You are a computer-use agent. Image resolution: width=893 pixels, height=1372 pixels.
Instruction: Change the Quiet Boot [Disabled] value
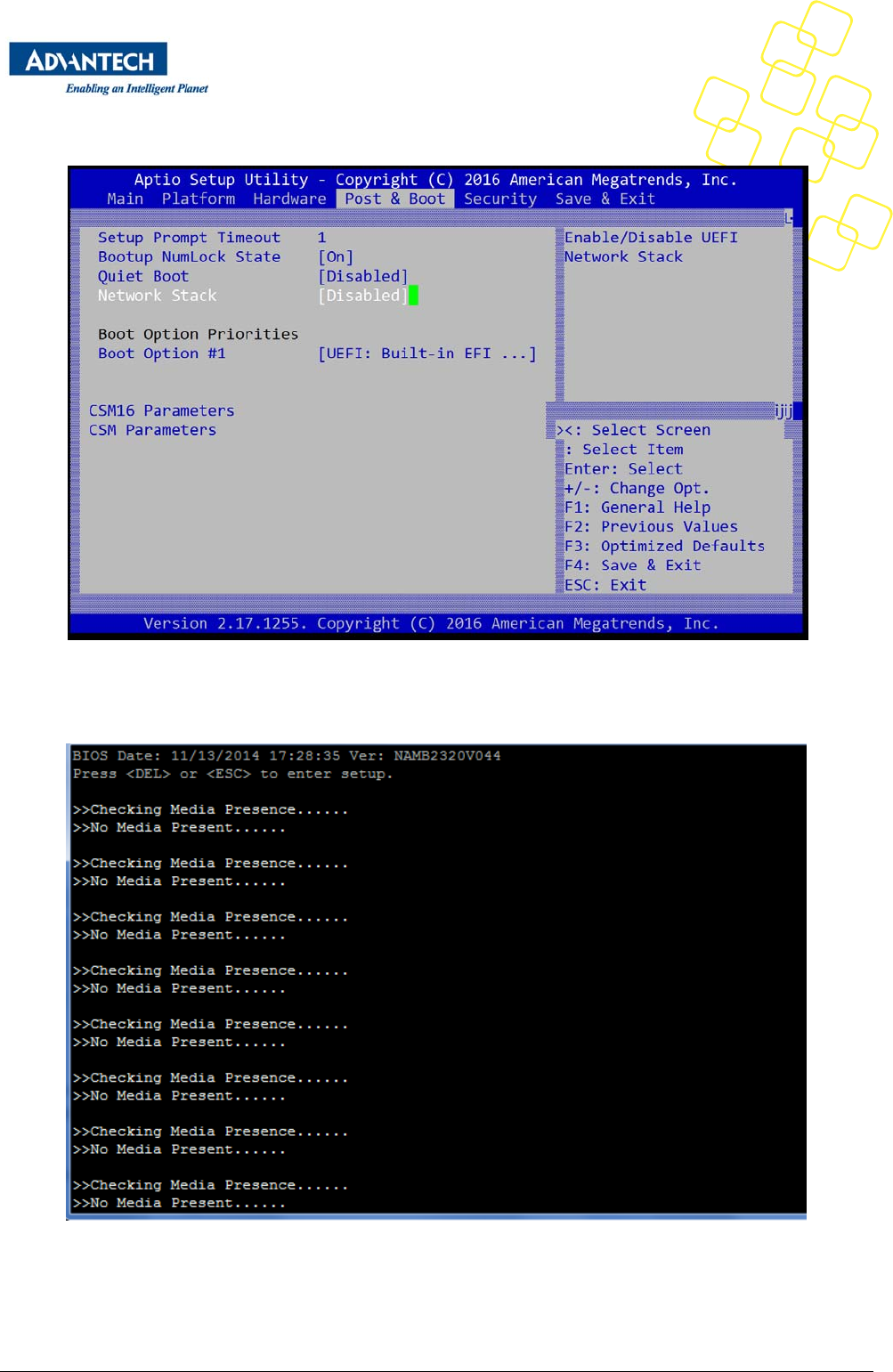pyautogui.click(x=363, y=276)
